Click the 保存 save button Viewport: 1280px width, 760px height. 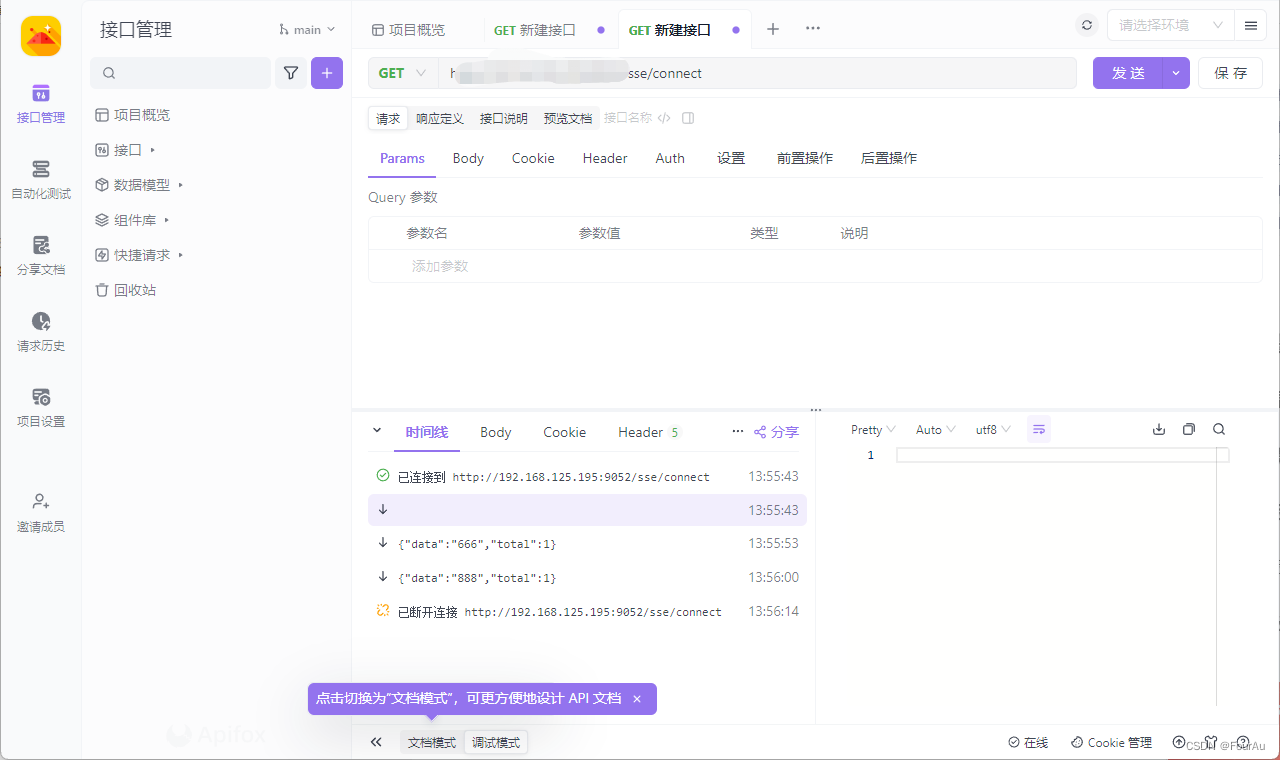tap(1231, 73)
